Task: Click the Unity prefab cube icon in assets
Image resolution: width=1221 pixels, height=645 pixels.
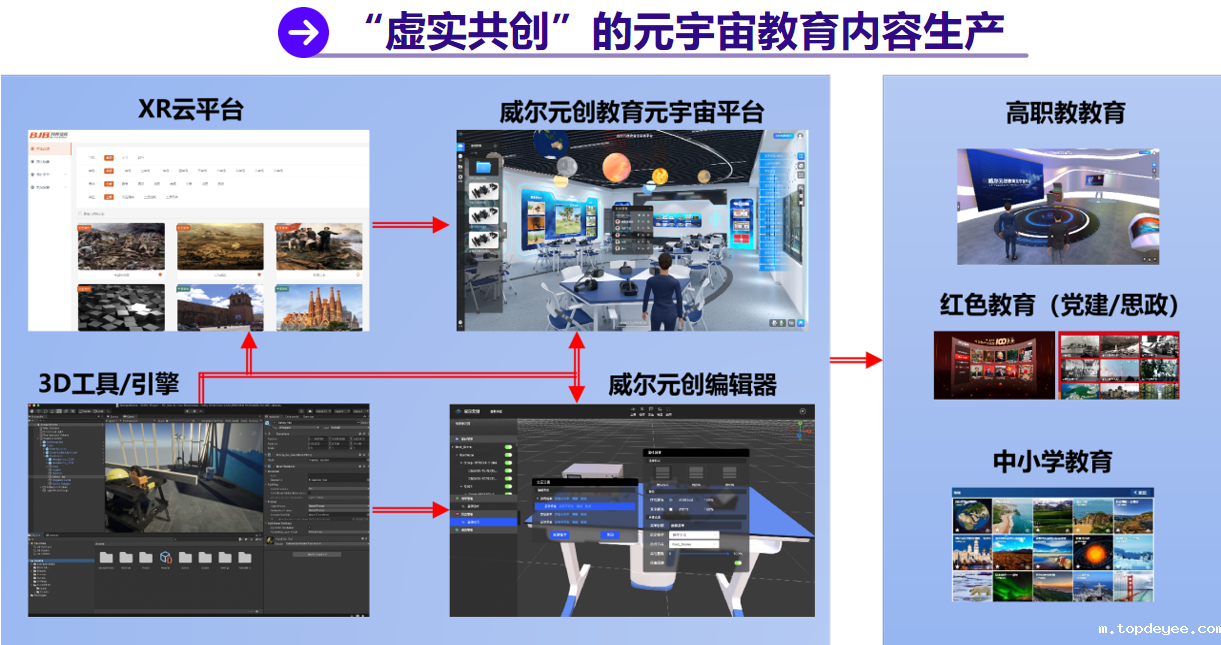Action: click(165, 557)
